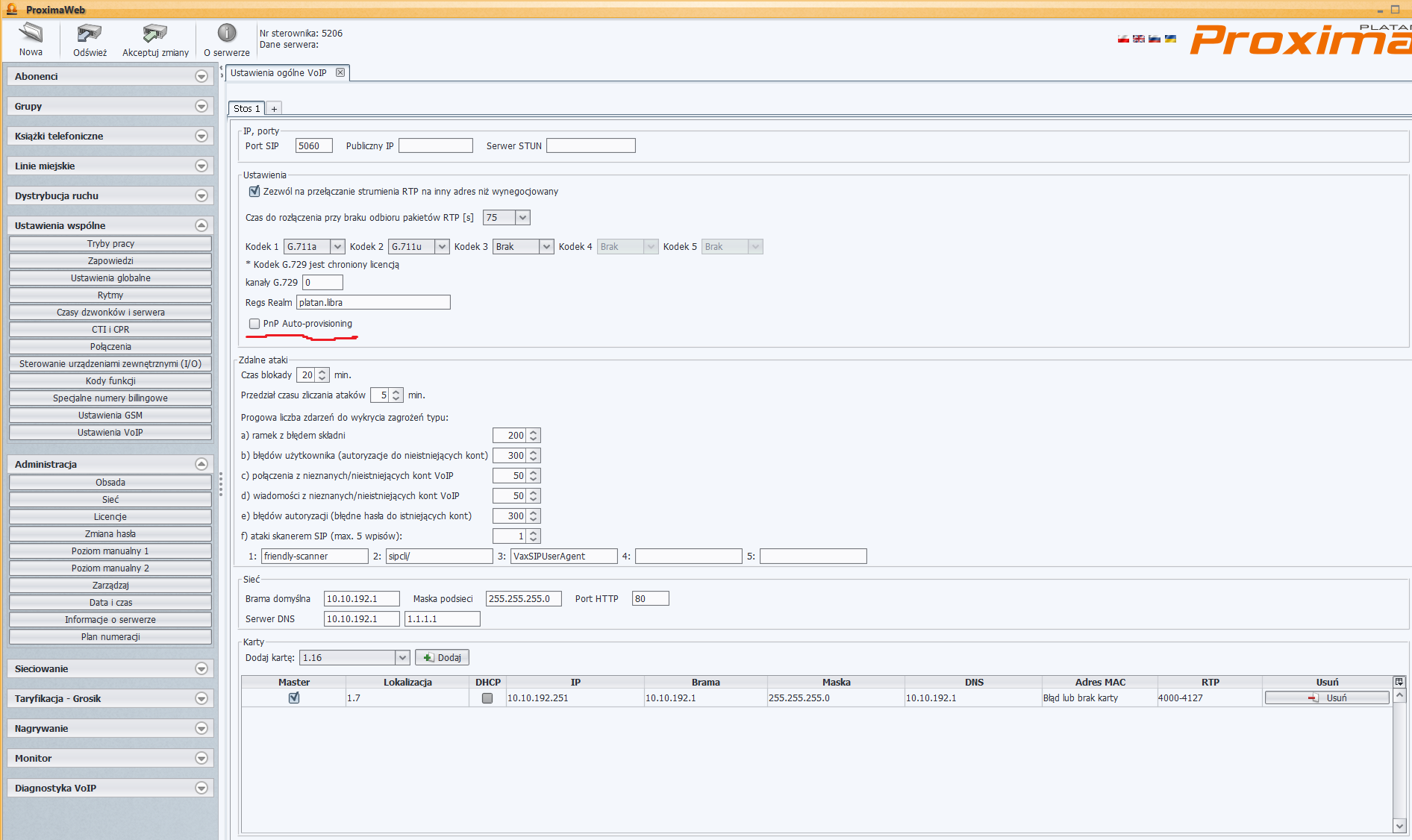Open Informacje o serwerze item
Screen dimensions: 1412x840
coord(110,620)
